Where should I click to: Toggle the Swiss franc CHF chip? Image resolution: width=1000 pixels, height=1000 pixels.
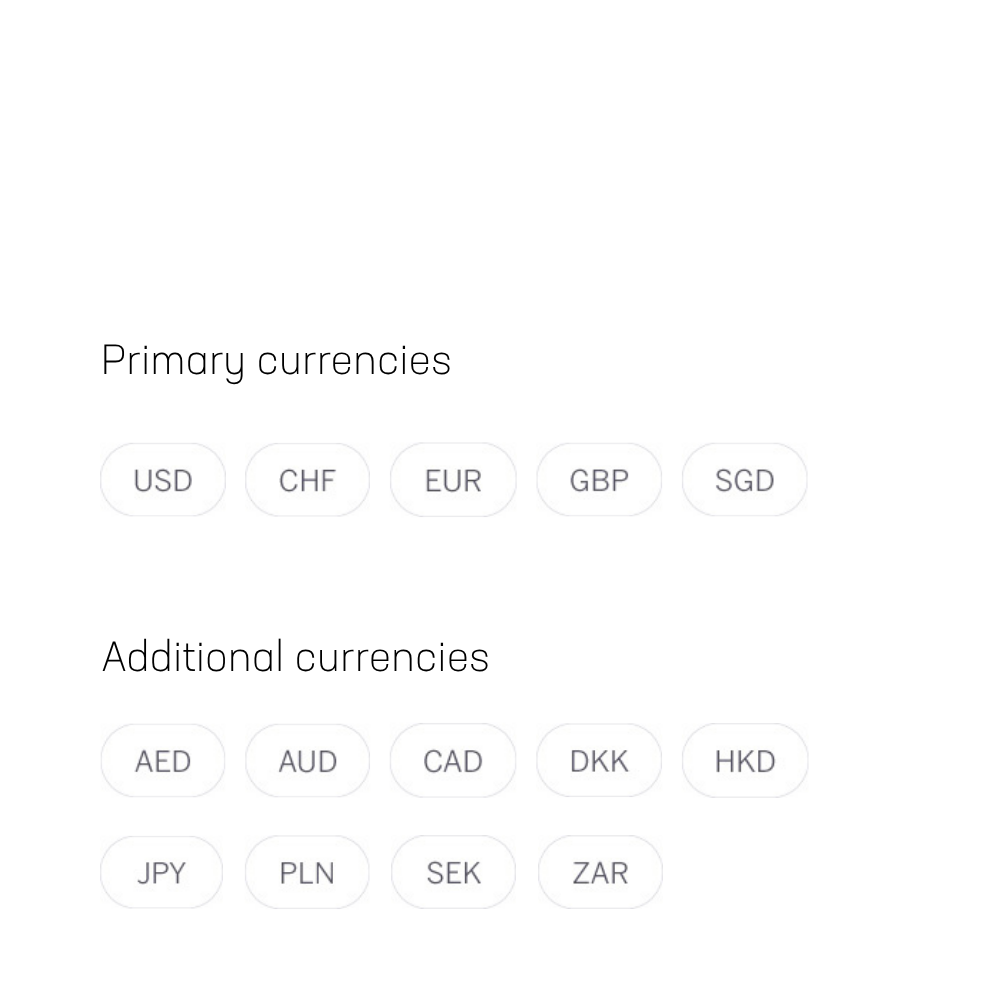coord(307,480)
